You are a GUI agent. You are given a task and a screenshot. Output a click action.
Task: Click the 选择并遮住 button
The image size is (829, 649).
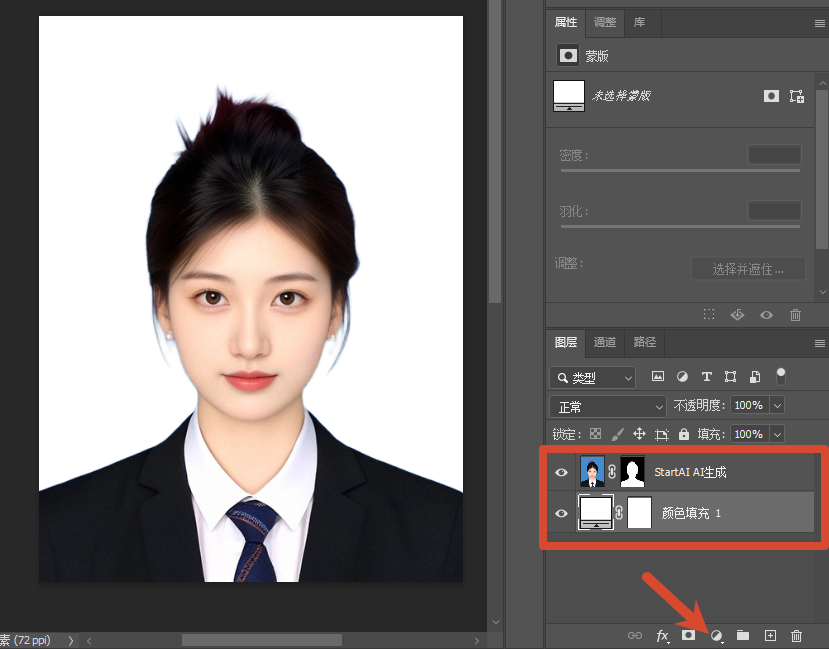(748, 269)
